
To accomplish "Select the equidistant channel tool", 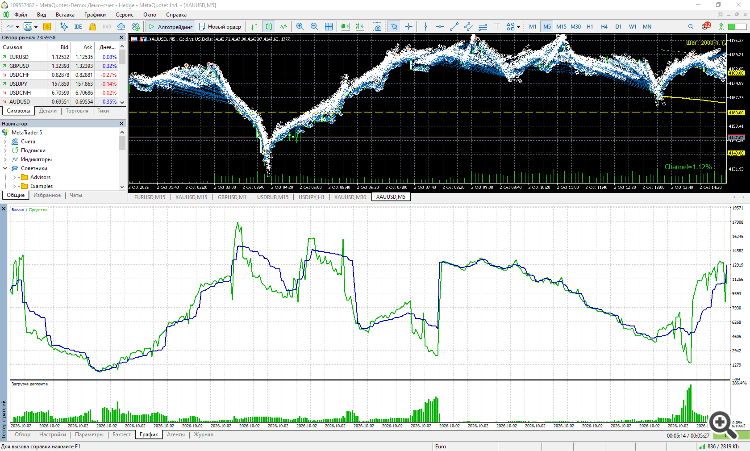I will coord(468,27).
